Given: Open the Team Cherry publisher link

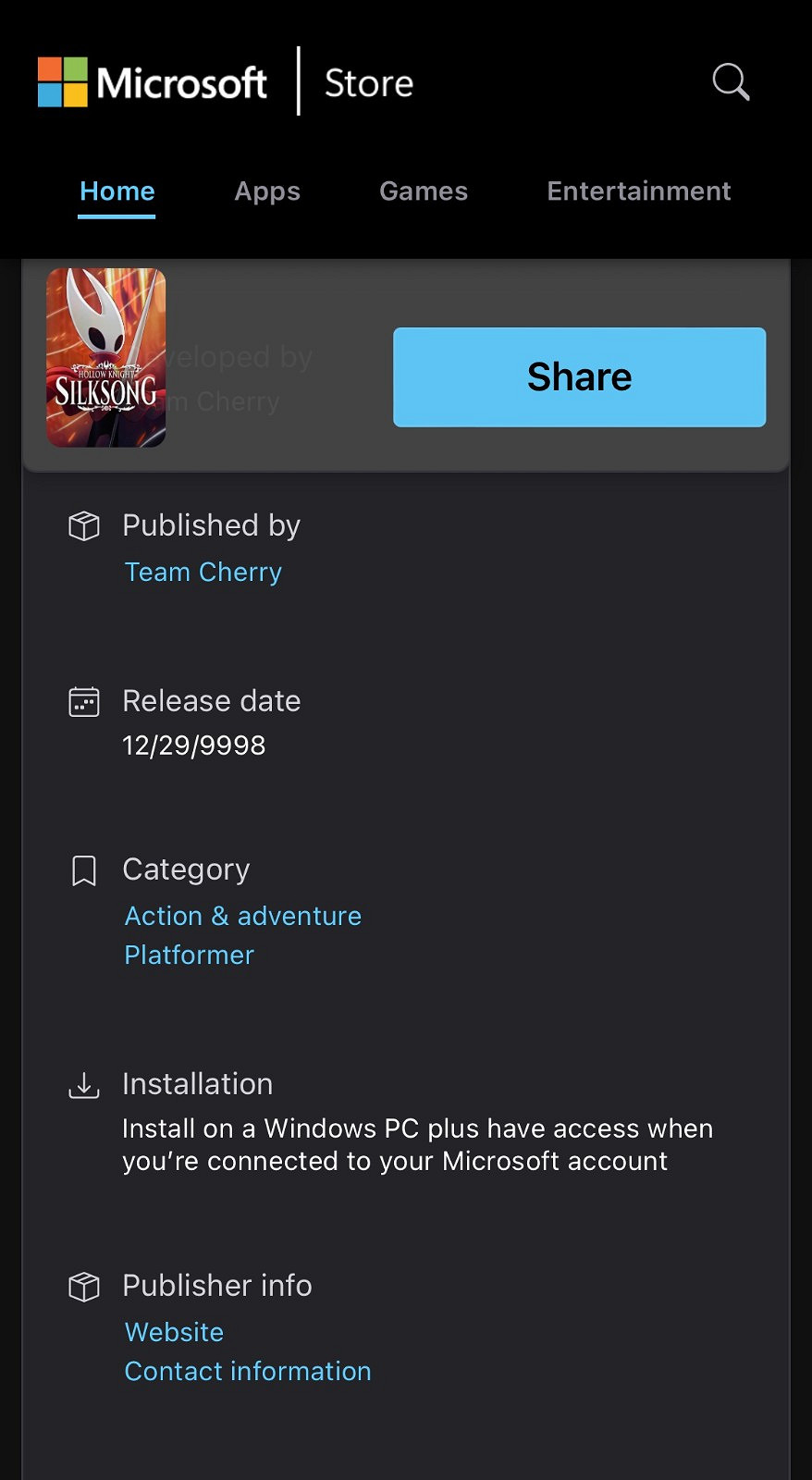Looking at the screenshot, I should point(203,573).
